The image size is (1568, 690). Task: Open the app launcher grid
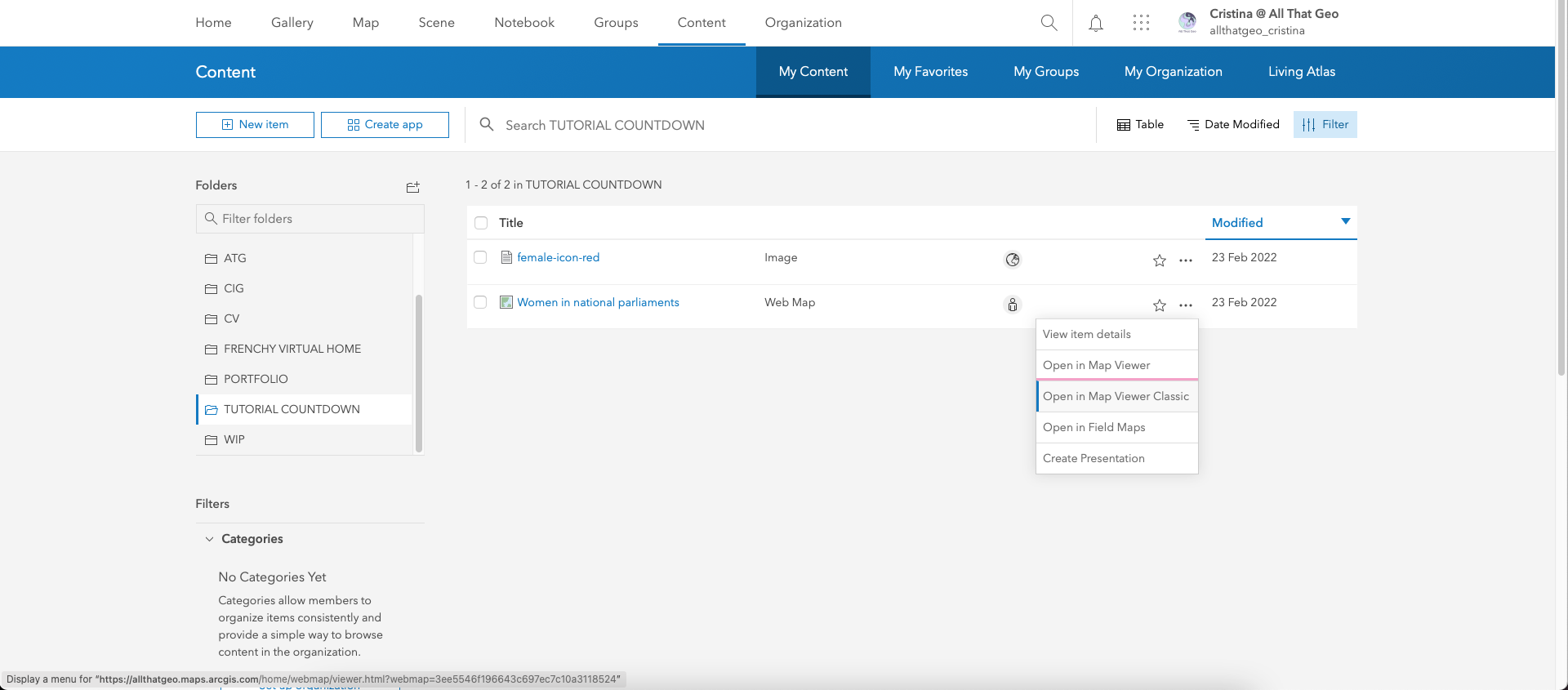click(x=1141, y=23)
